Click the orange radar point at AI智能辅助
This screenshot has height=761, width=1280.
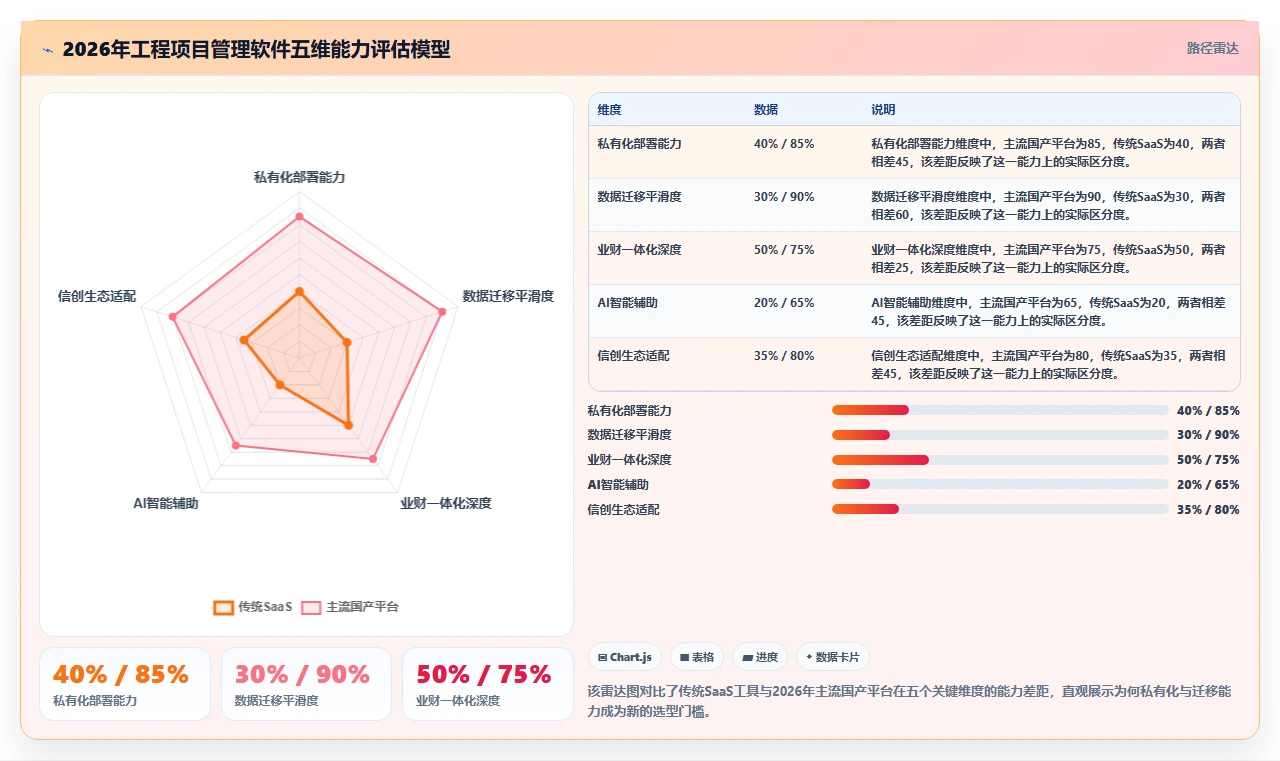pos(280,384)
